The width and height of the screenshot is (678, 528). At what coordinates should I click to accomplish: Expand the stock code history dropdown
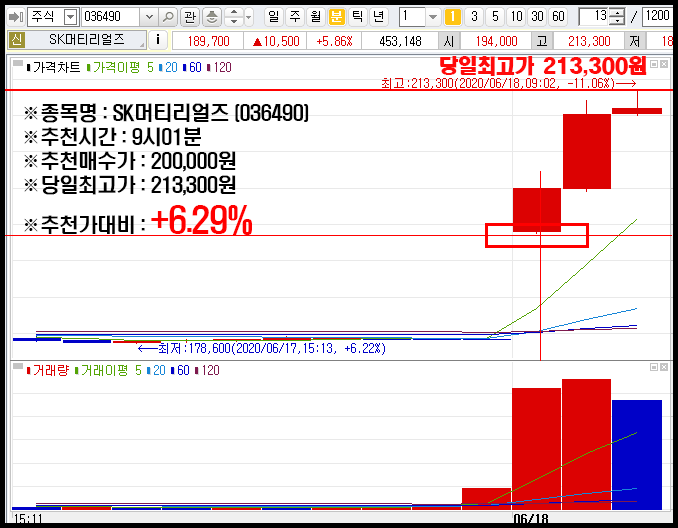[149, 17]
